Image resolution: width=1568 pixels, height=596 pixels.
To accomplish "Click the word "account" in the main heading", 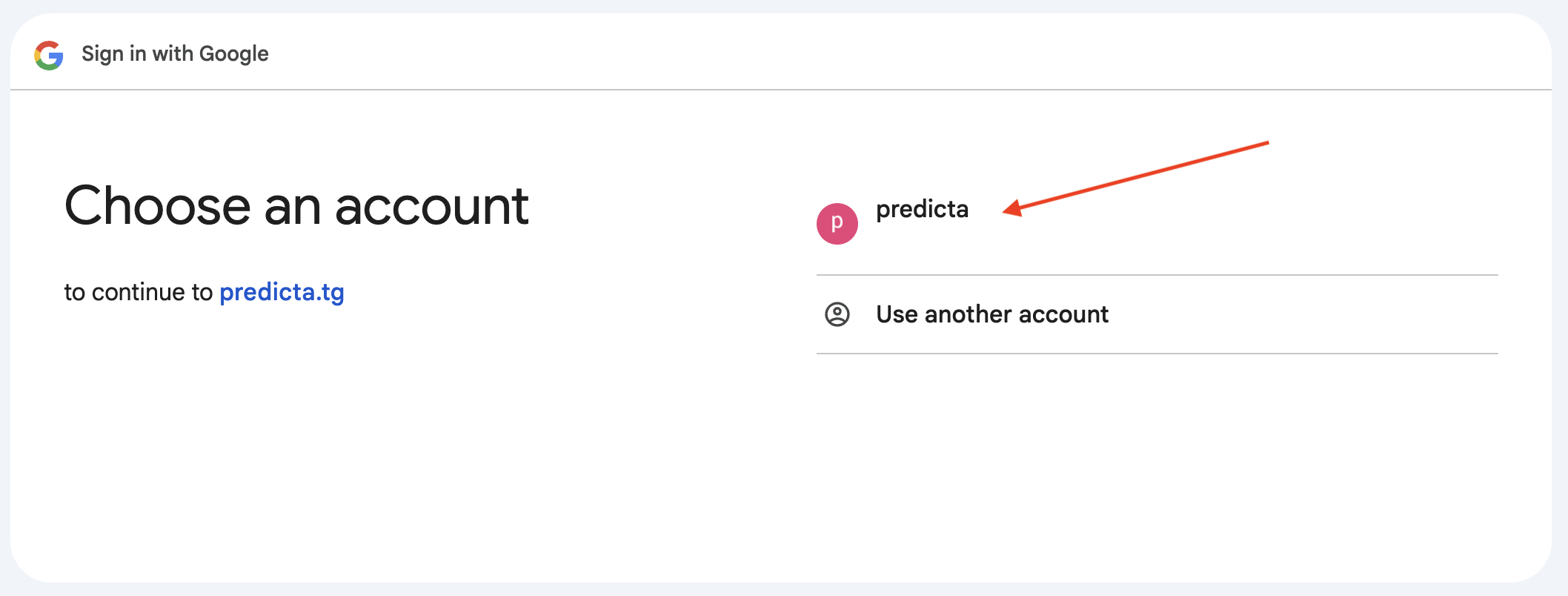I will pyautogui.click(x=431, y=207).
